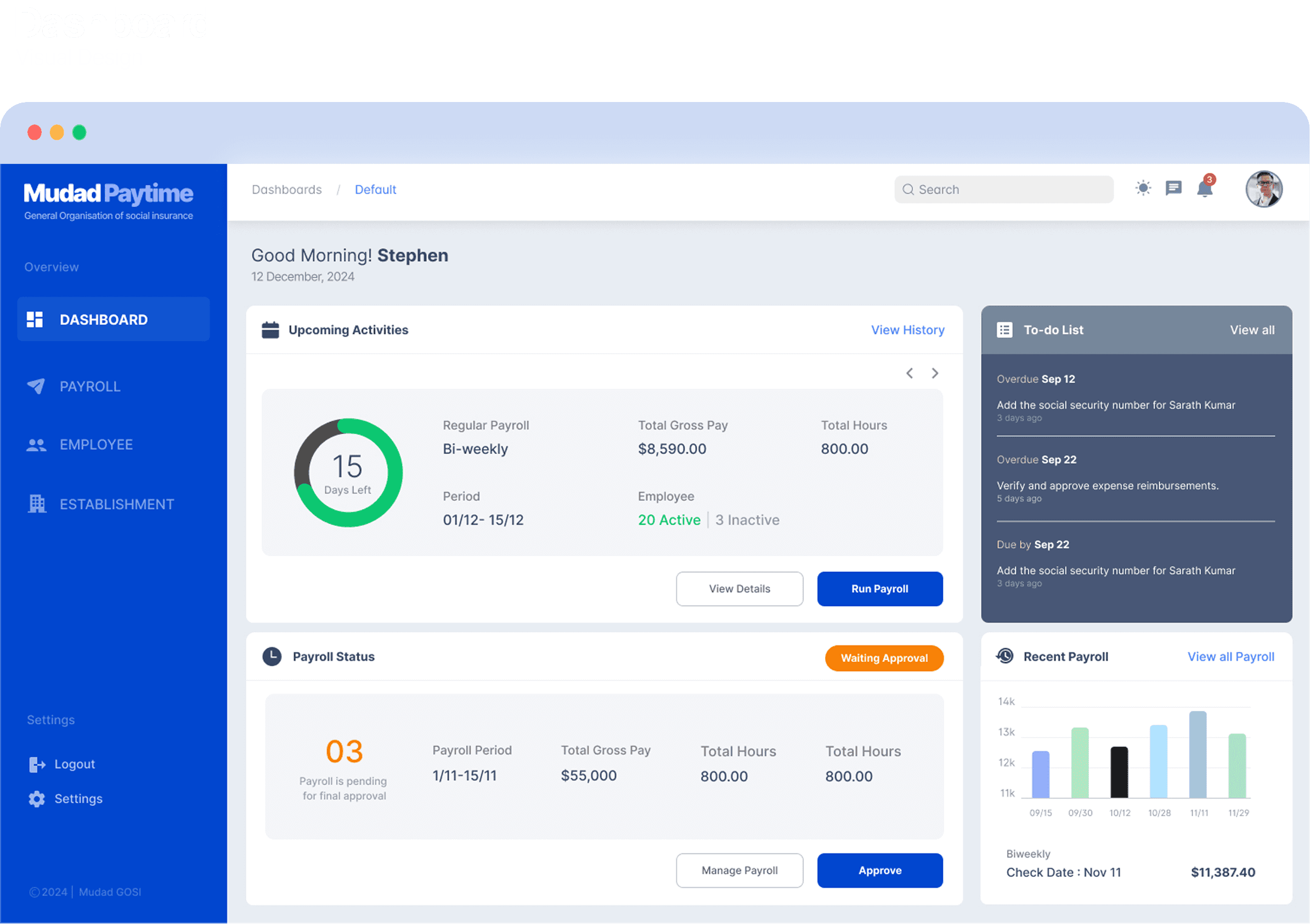Click the To-do List checklist icon
Screen dimensions: 1310x924
point(1004,330)
